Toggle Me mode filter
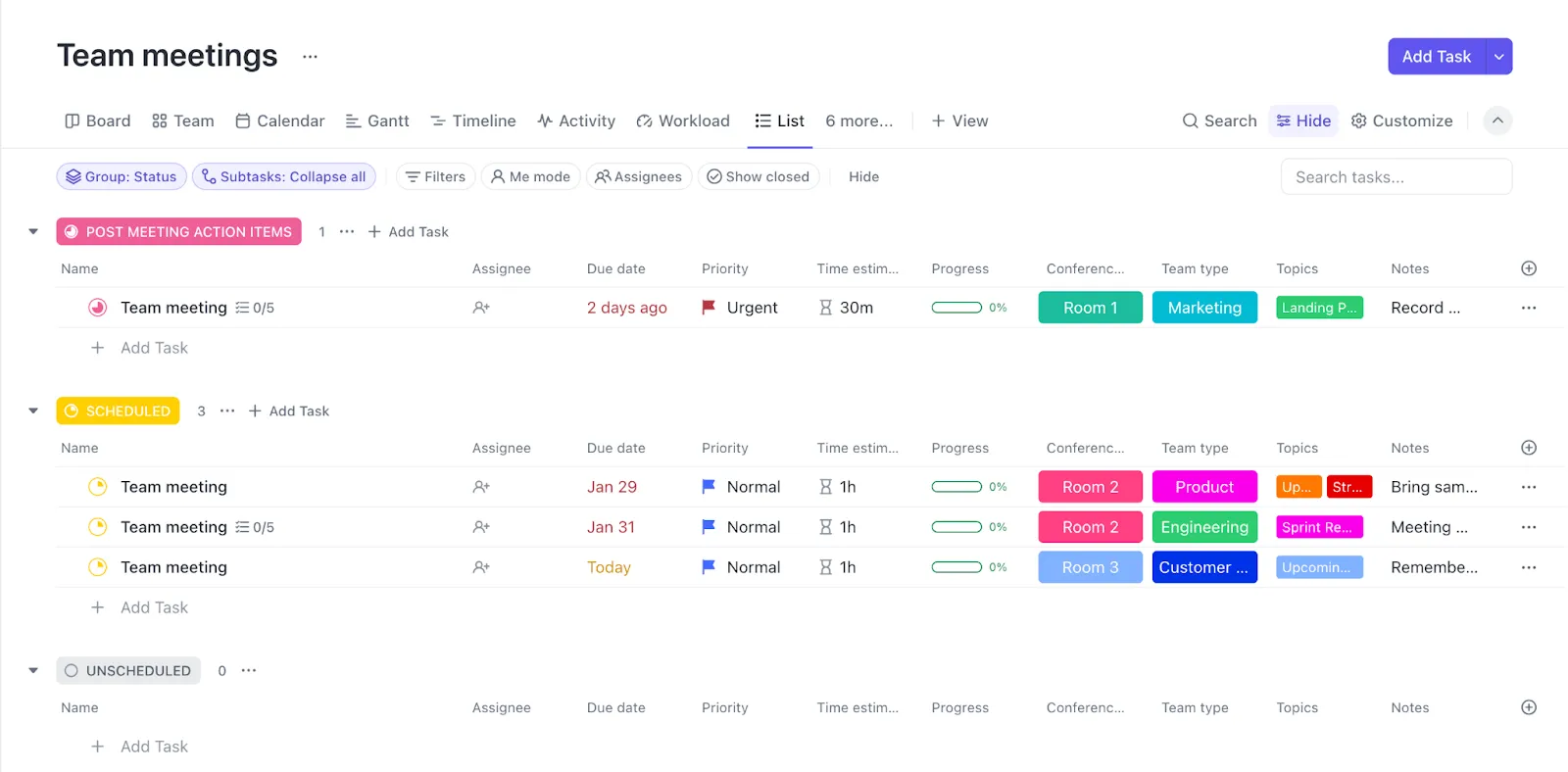Screen dimensions: 1568x772 530,176
